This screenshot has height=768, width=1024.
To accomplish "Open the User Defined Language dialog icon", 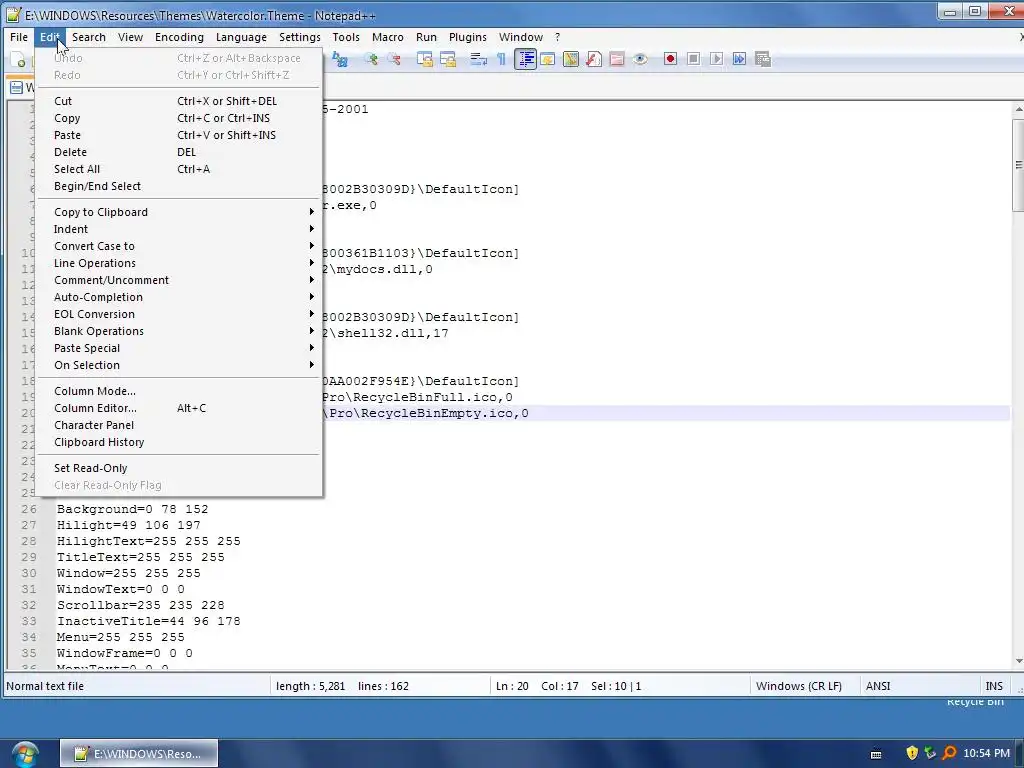I will (x=547, y=59).
